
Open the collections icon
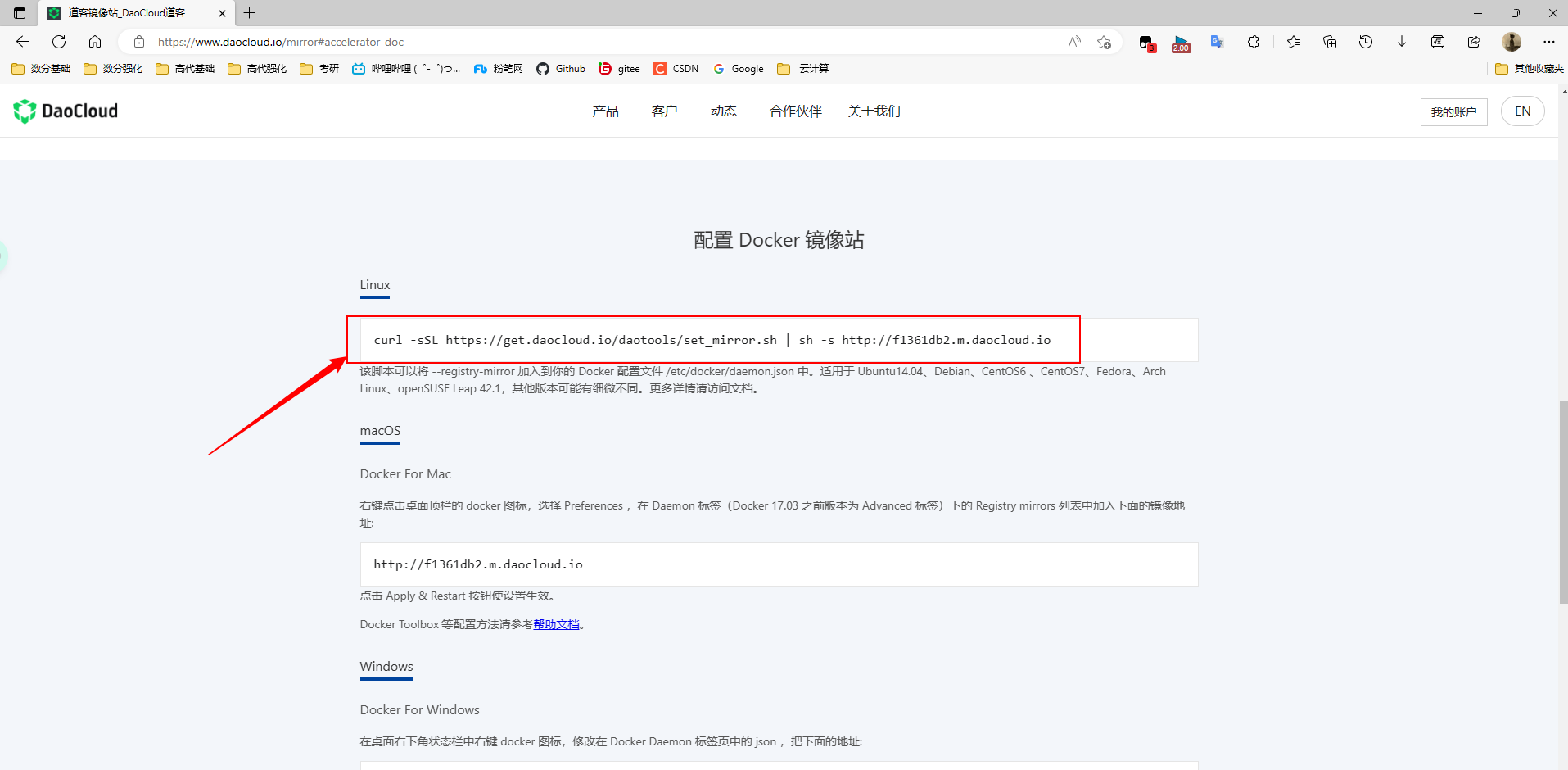(1330, 42)
